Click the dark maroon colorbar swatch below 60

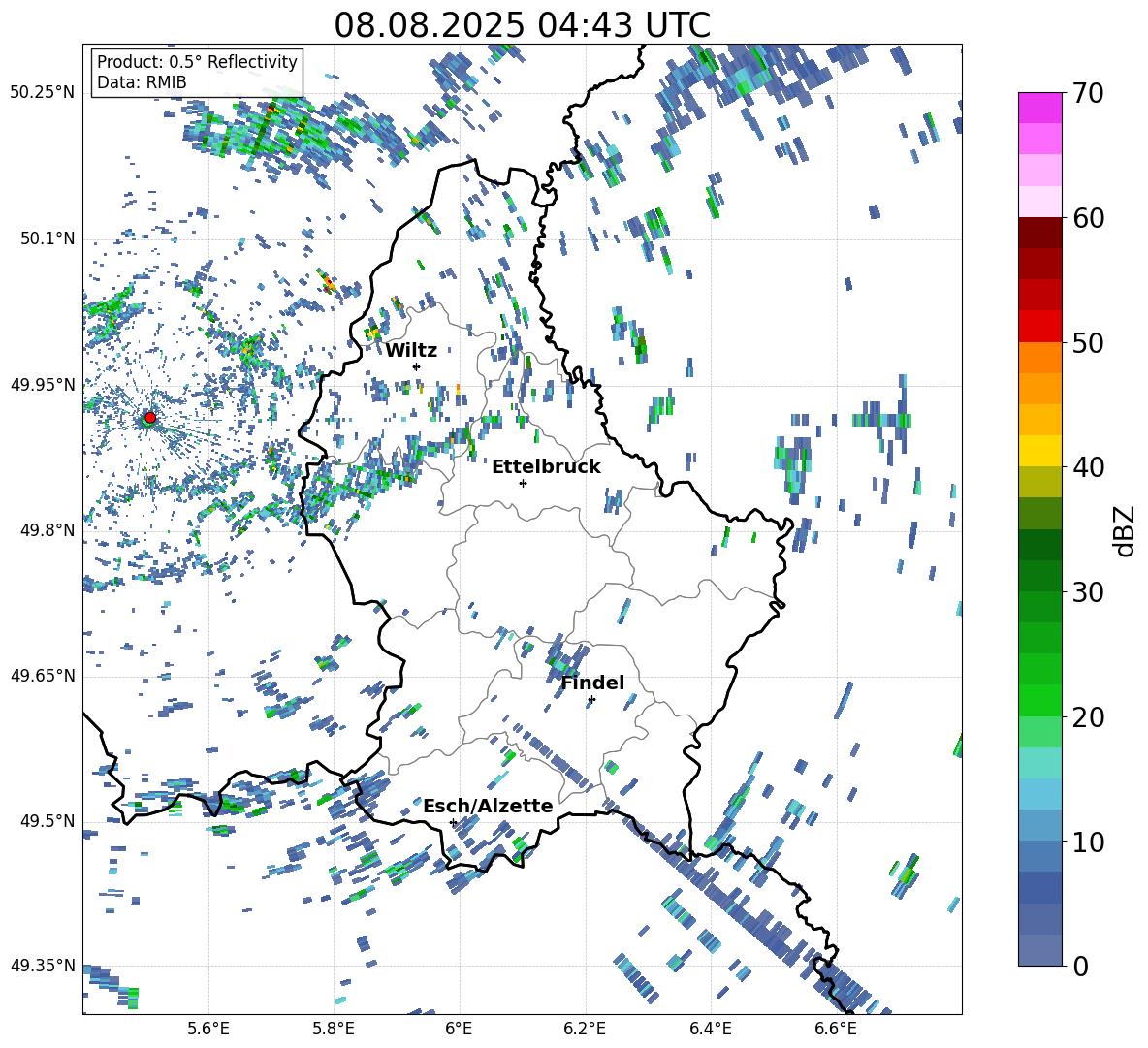click(x=1039, y=233)
